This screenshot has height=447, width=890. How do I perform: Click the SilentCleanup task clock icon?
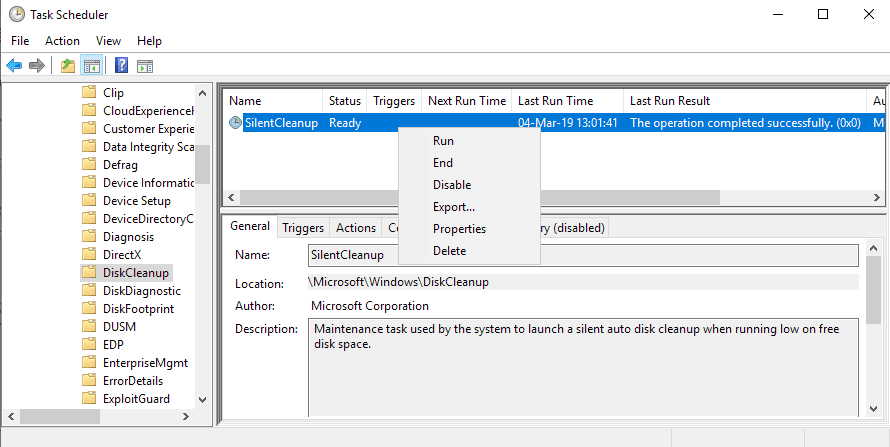coord(235,123)
